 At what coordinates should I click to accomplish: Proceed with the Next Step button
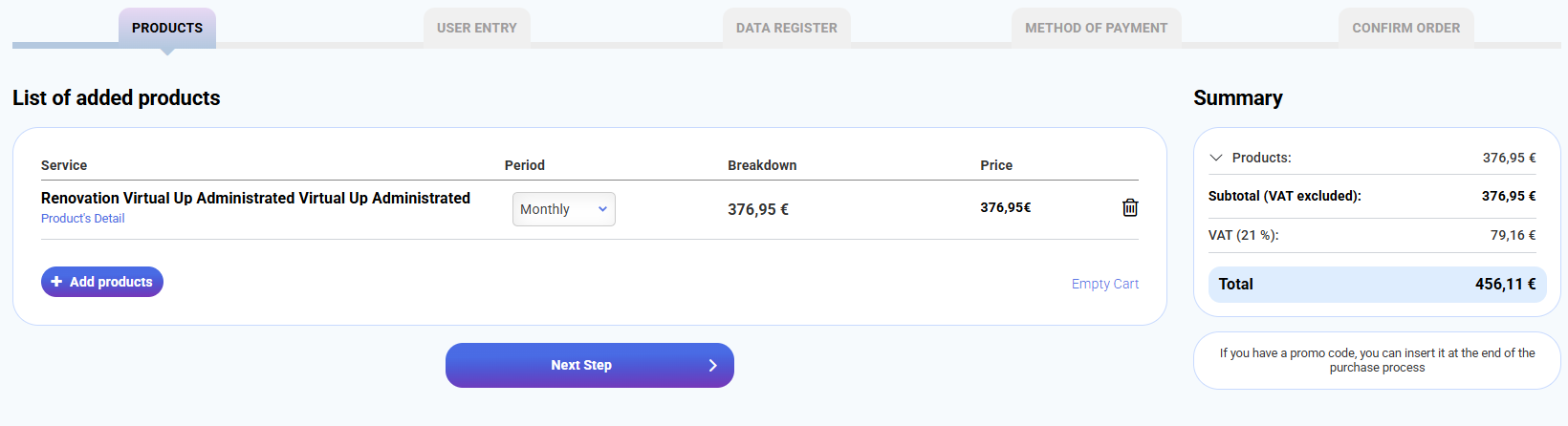(589, 365)
